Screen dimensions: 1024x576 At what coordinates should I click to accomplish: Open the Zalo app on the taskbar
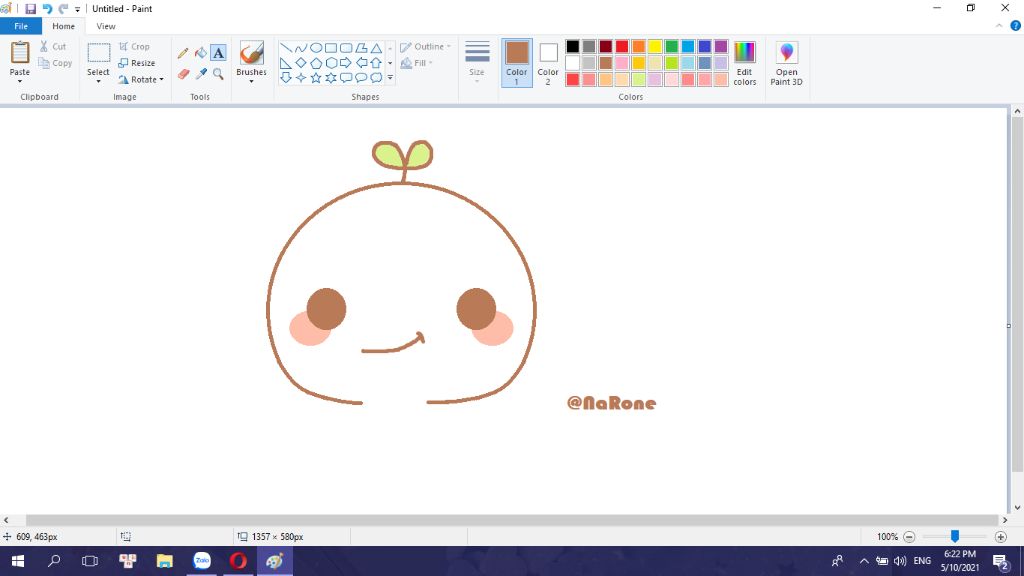coord(202,561)
